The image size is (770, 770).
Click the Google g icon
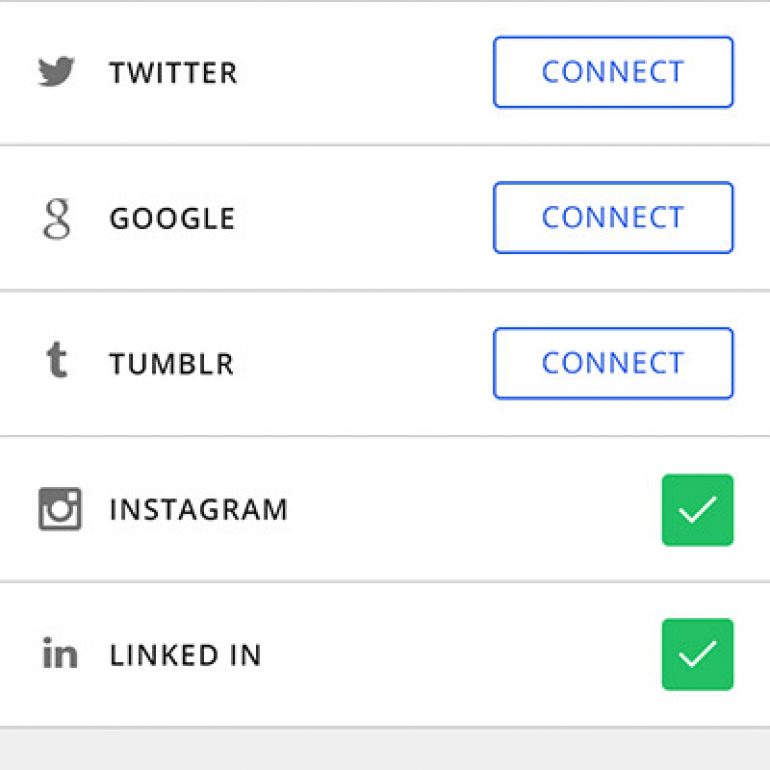coord(57,219)
